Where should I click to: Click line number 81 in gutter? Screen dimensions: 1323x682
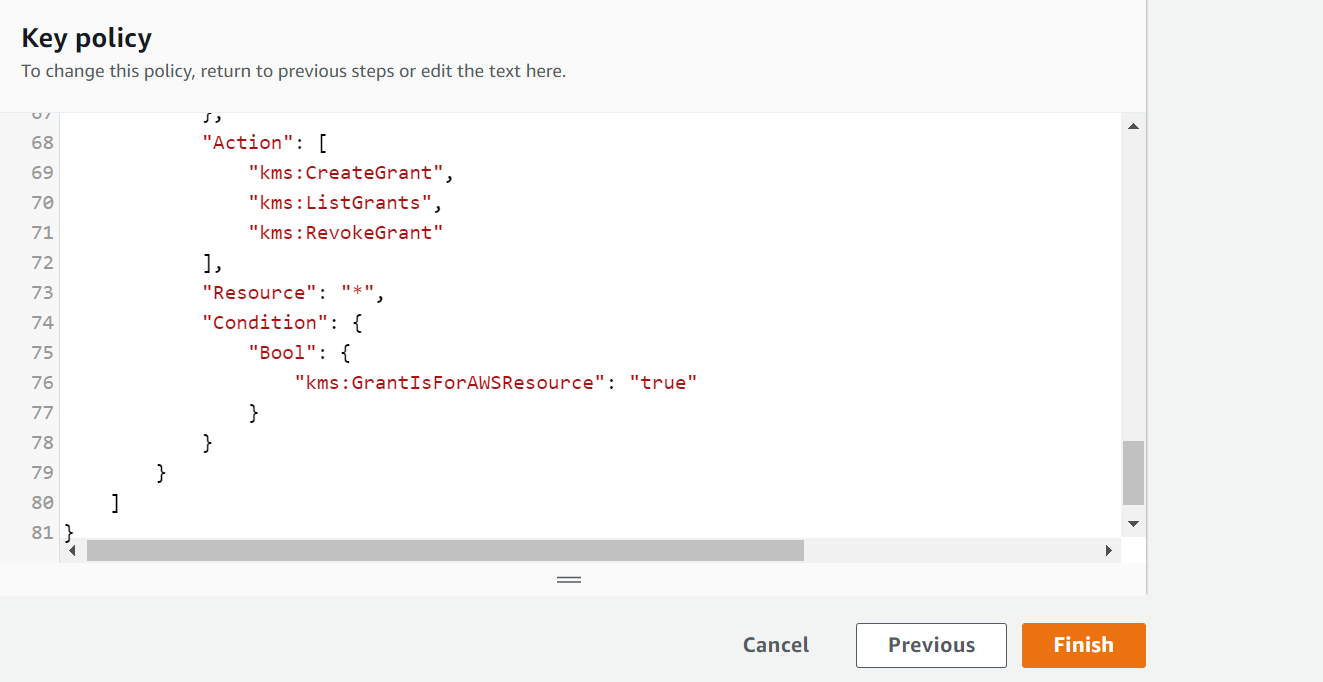point(42,532)
